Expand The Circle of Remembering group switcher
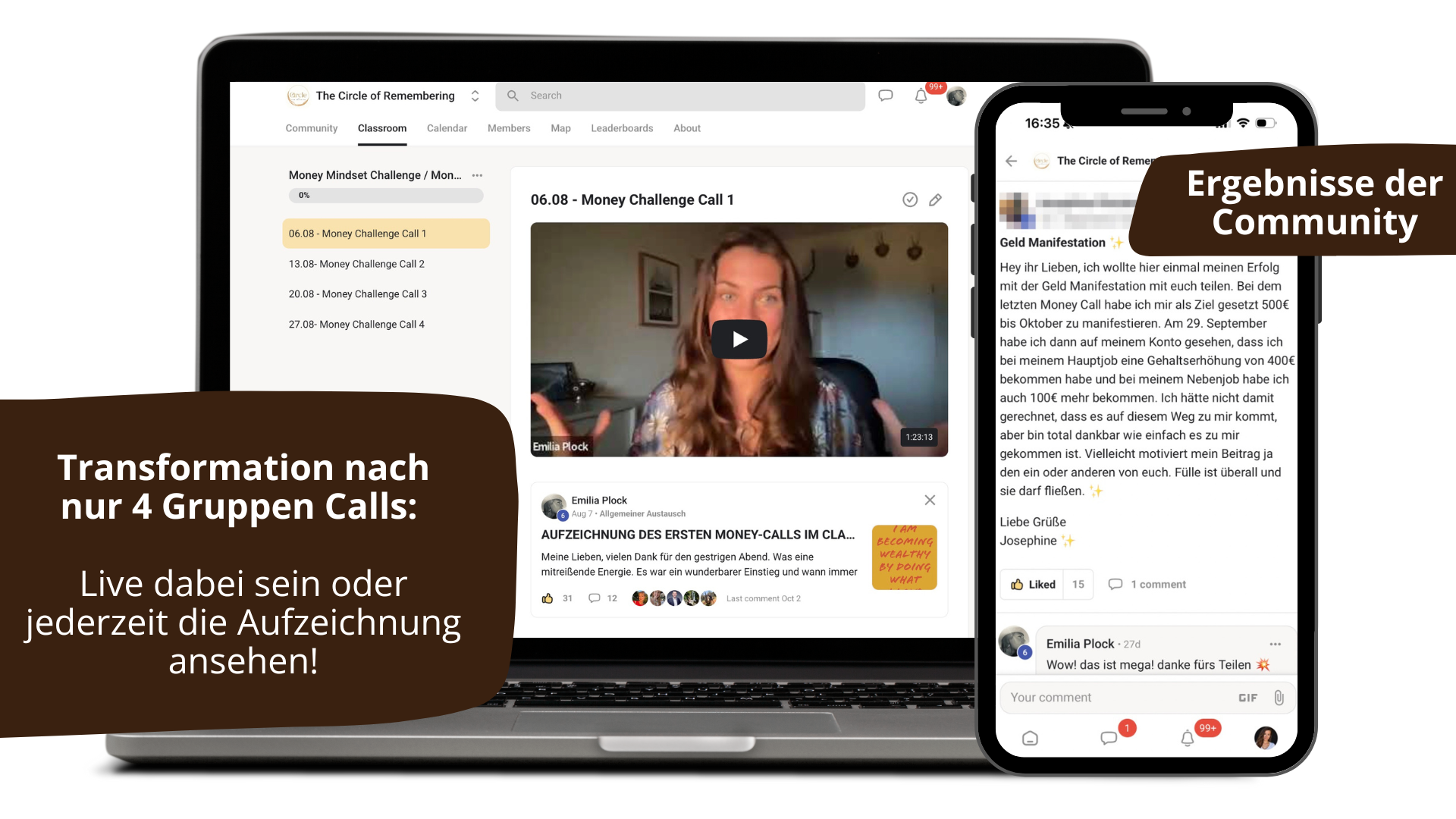 coord(475,96)
